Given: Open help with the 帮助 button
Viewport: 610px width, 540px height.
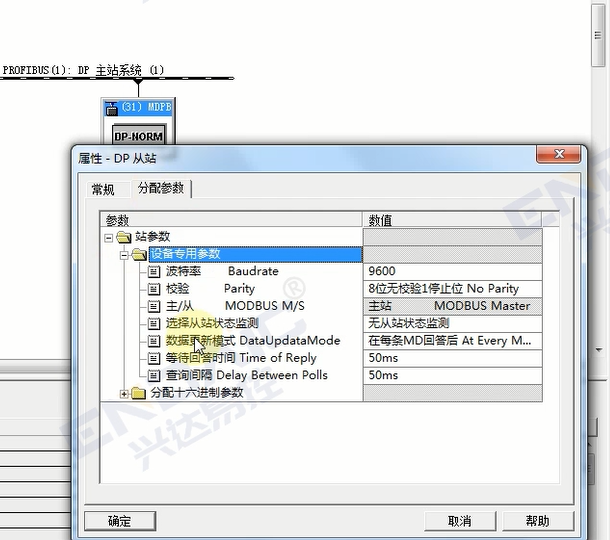Looking at the screenshot, I should [x=538, y=521].
